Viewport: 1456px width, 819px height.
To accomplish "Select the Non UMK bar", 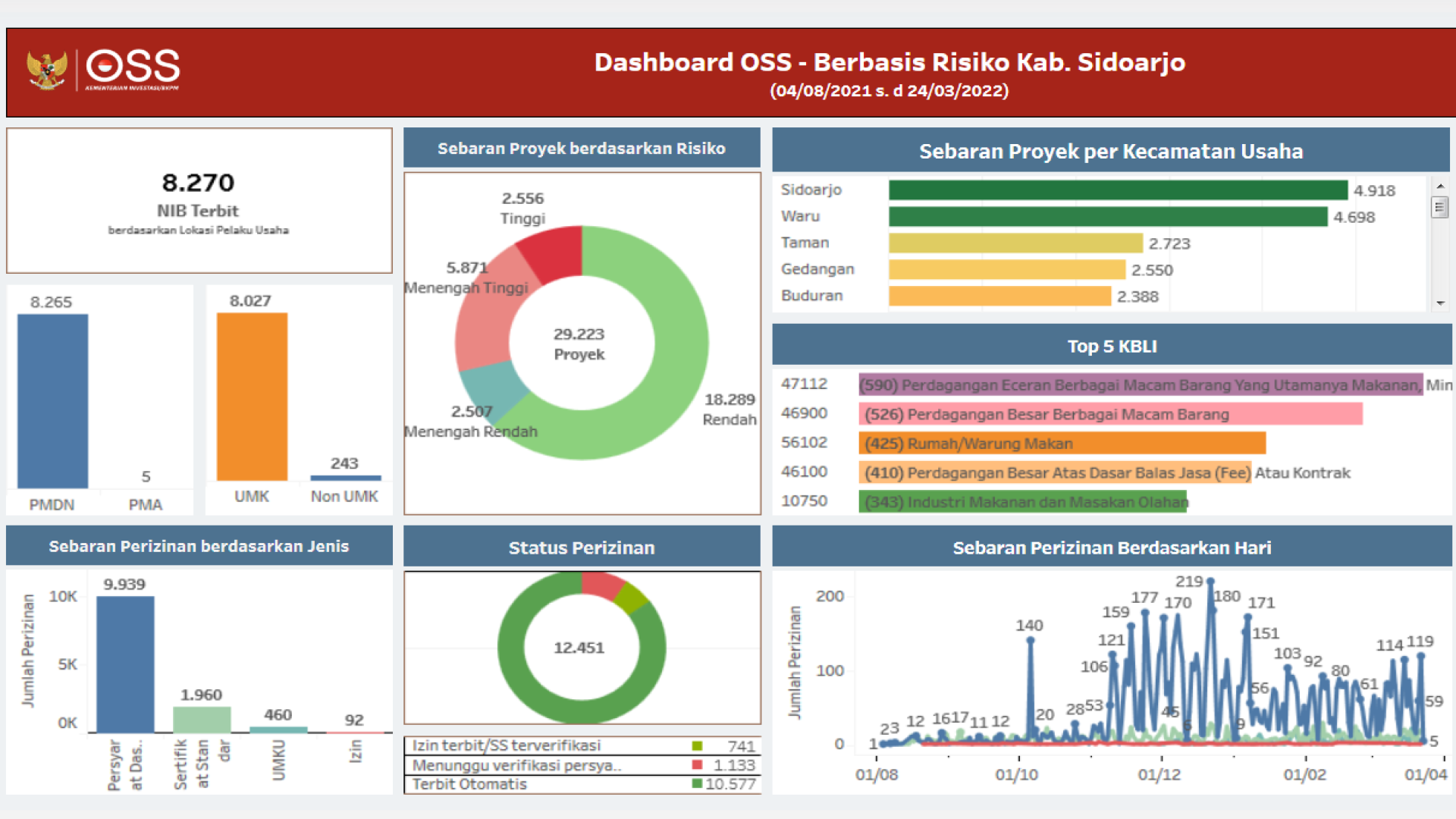I will [345, 478].
